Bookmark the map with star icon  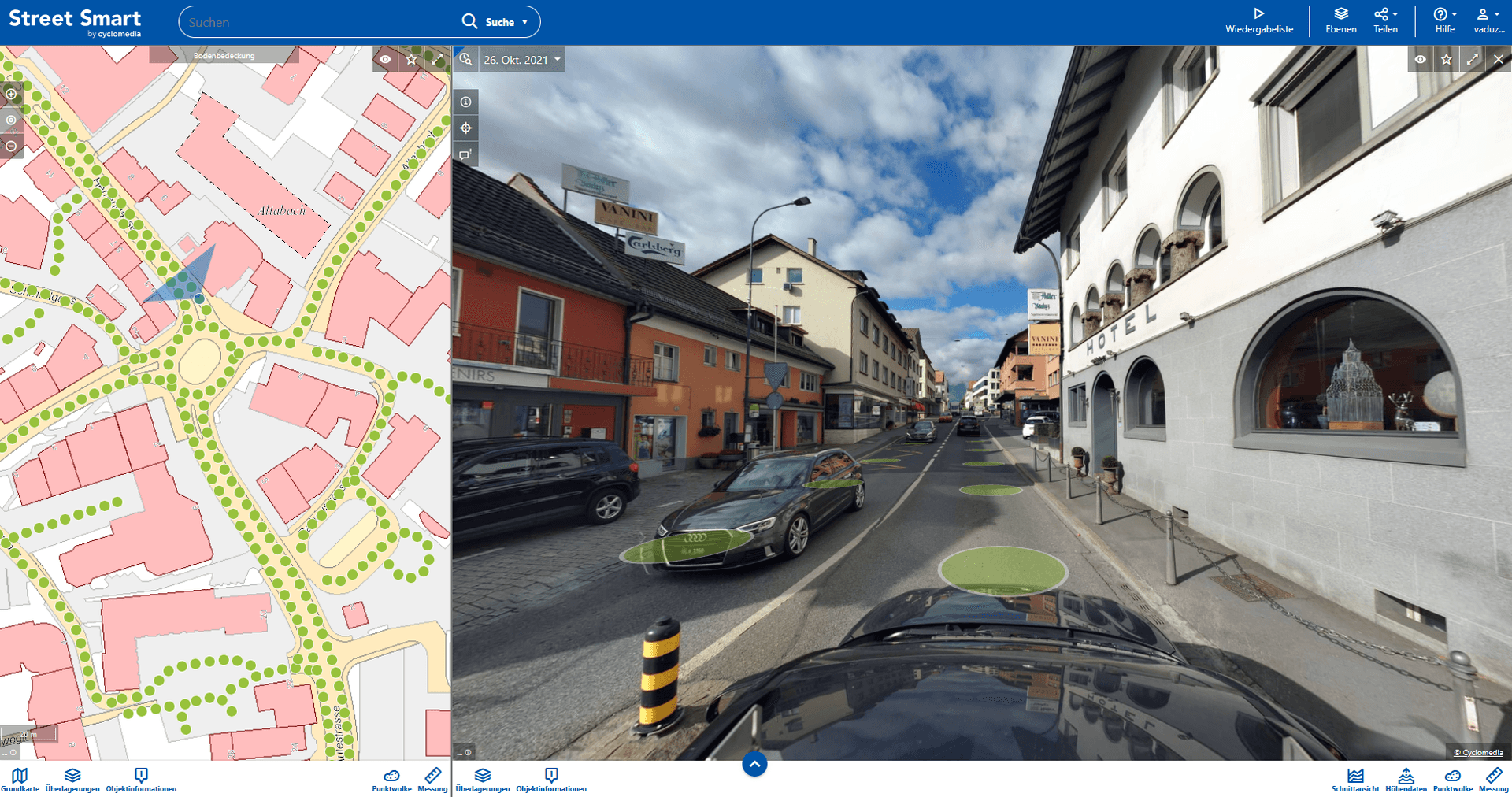[x=411, y=59]
